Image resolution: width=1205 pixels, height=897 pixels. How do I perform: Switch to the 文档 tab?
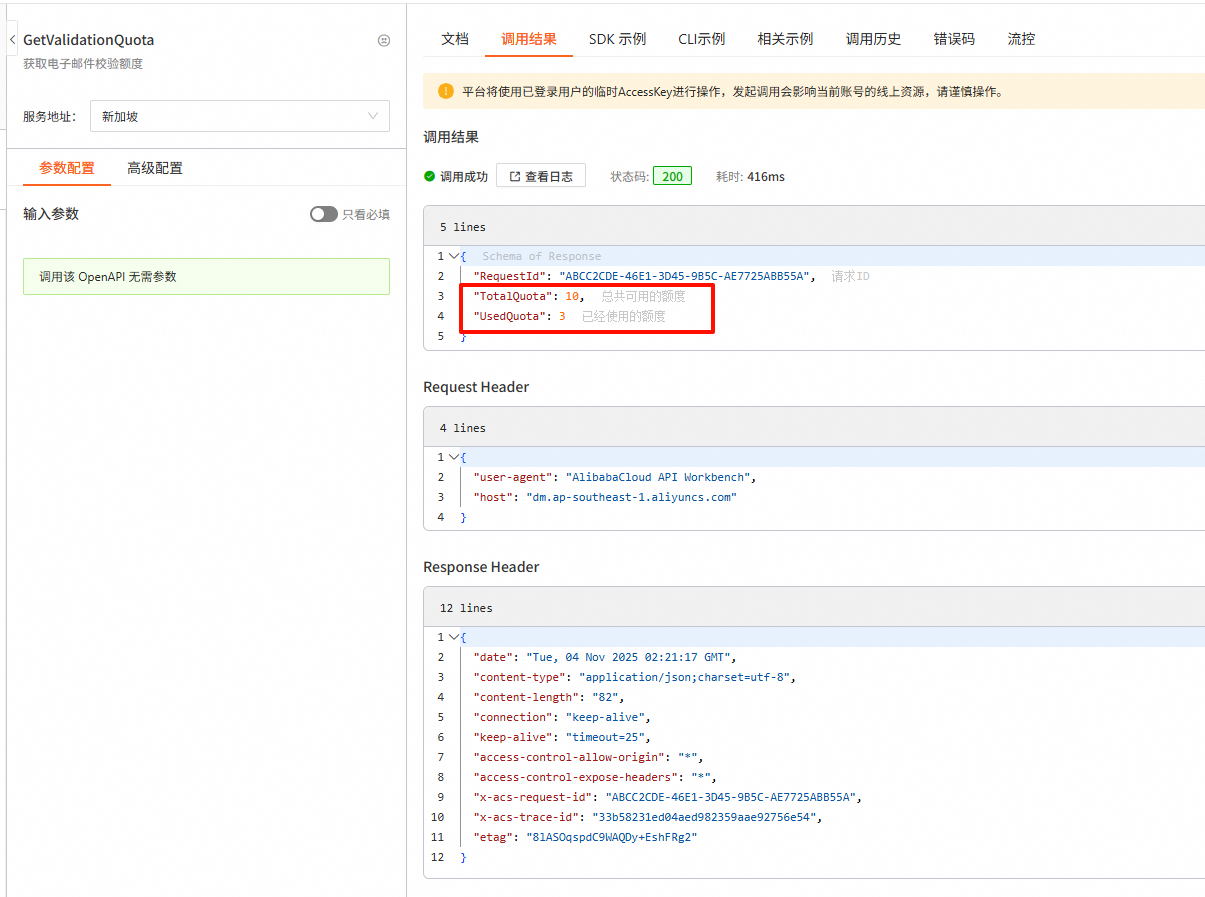coord(455,39)
